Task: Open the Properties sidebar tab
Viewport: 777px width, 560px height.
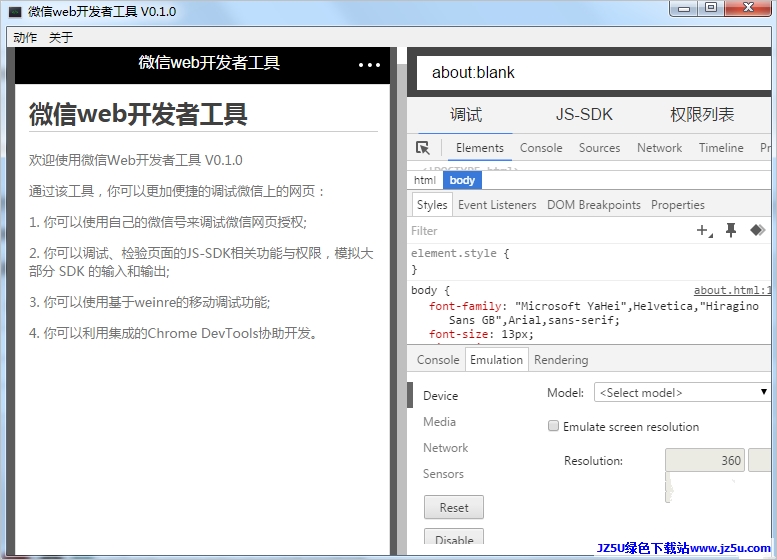Action: [x=677, y=205]
